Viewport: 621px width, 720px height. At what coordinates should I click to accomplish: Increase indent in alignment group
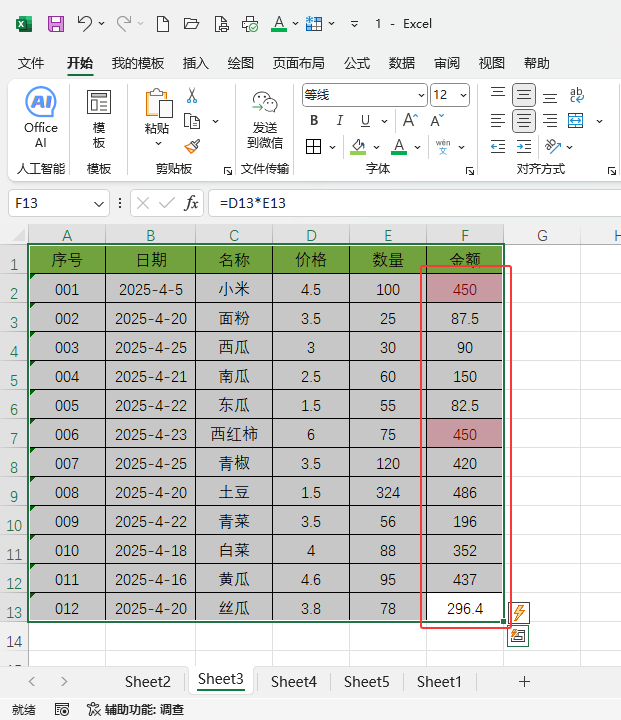click(x=524, y=146)
